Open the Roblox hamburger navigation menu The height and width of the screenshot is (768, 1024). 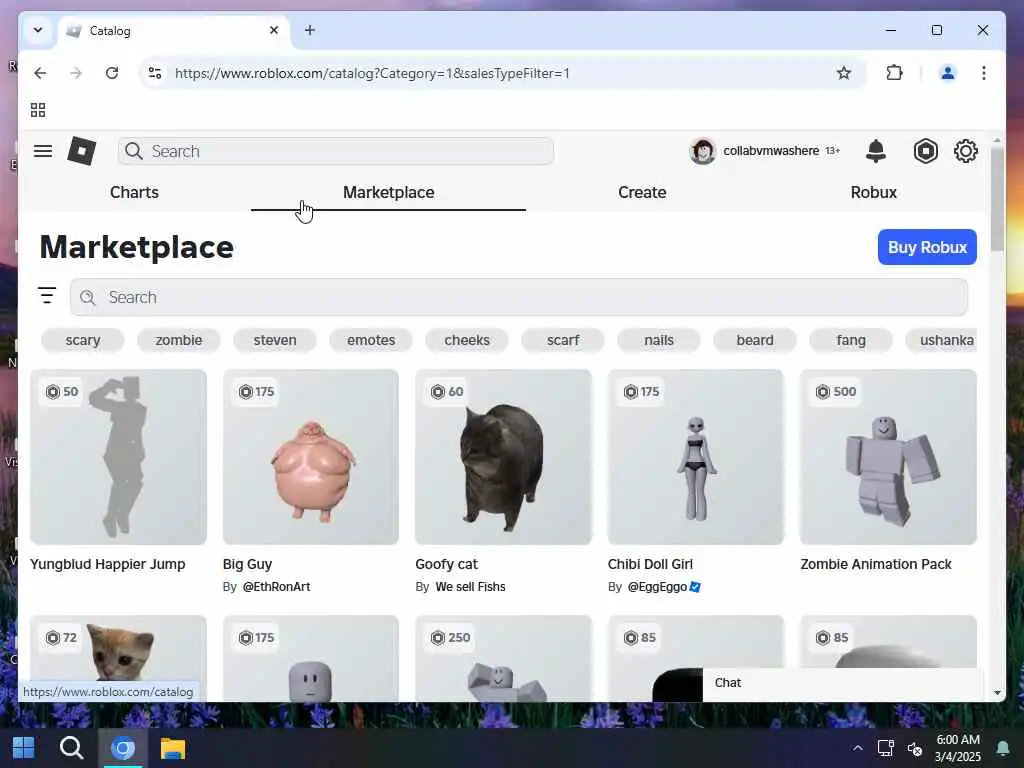[x=43, y=152]
